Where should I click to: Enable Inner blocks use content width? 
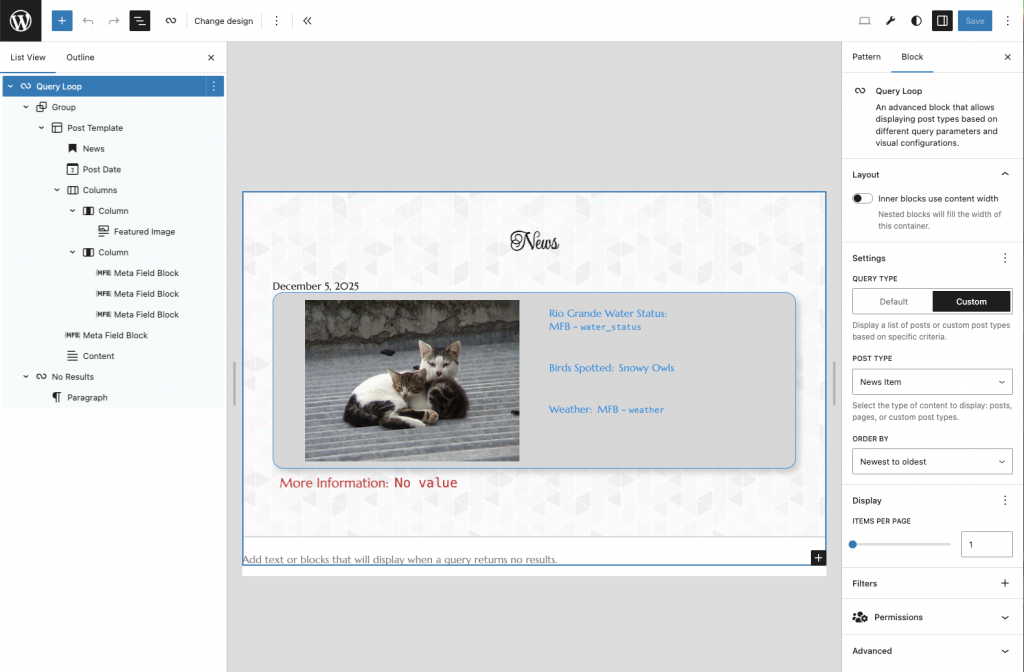click(863, 198)
